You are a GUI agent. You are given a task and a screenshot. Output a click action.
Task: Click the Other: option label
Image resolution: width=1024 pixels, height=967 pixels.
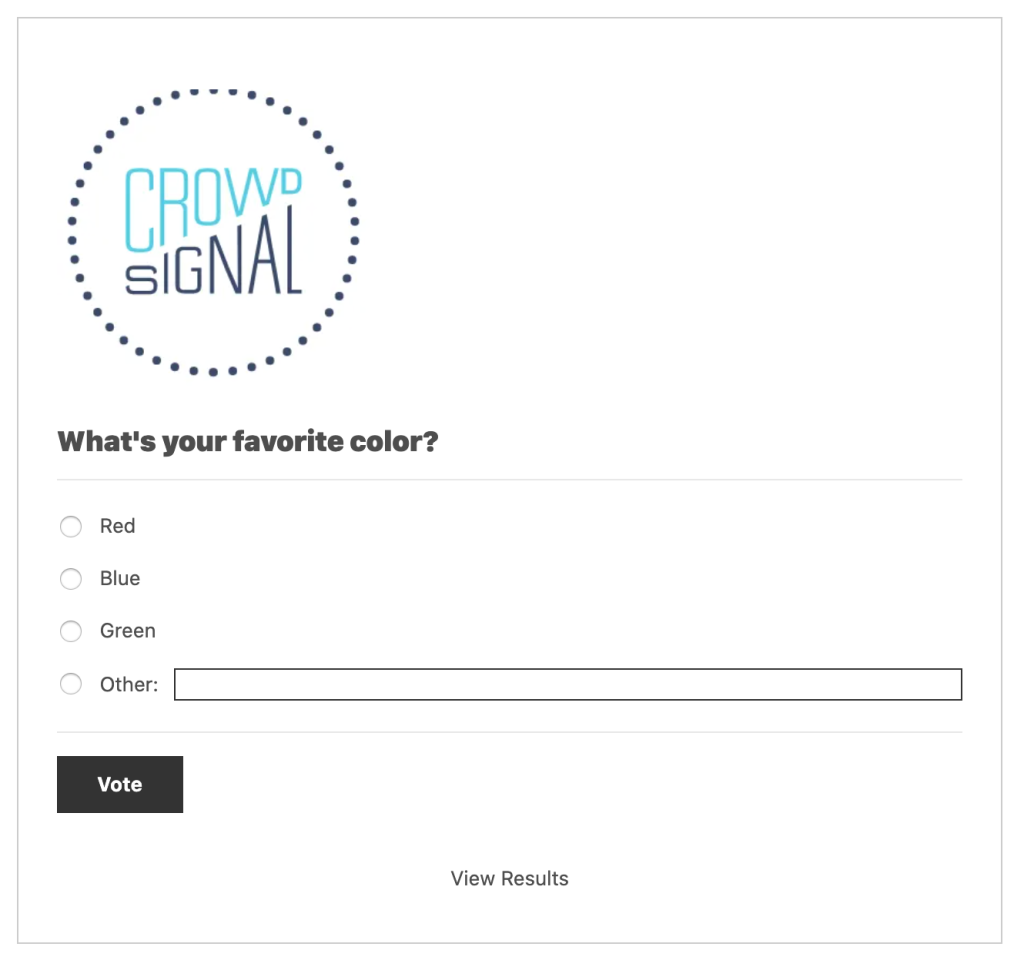129,685
